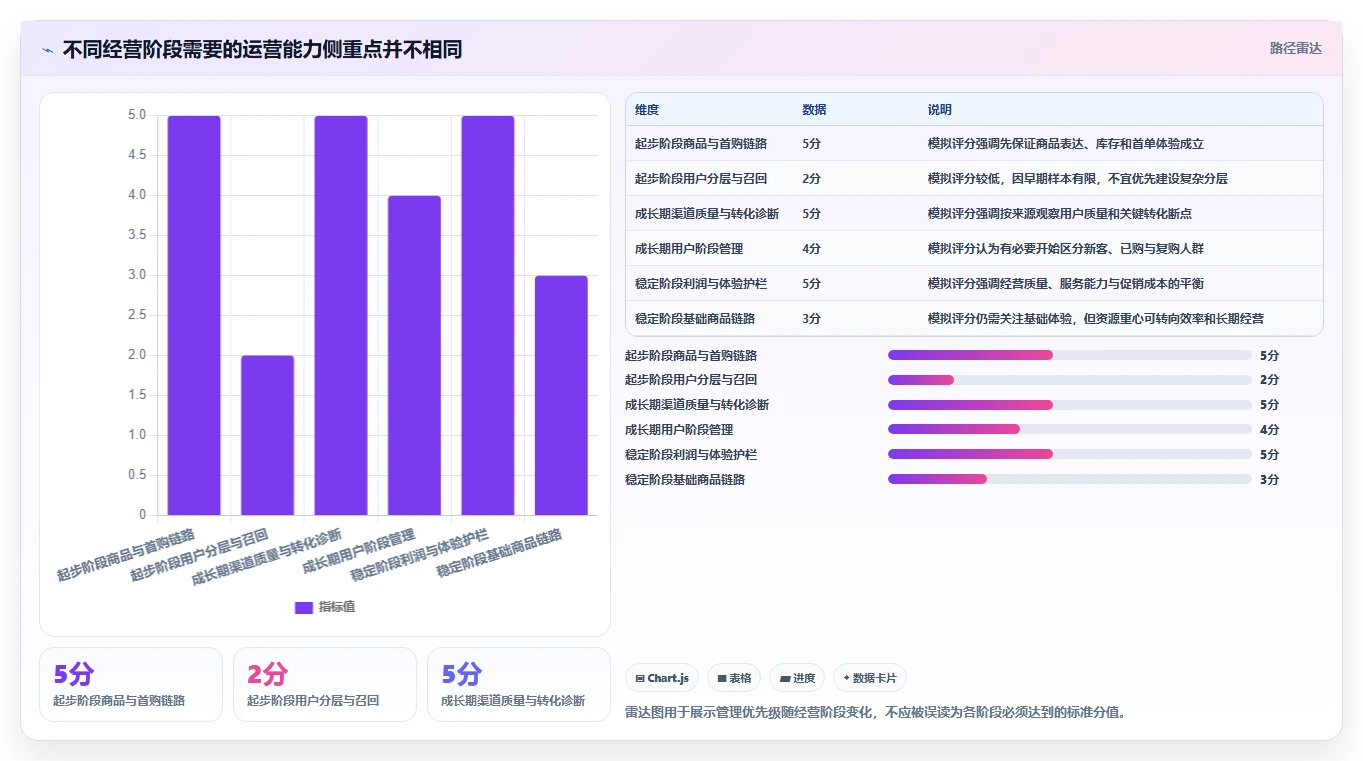Click the 进度 tag button
Screen dimensions: 1363x761
(798, 678)
